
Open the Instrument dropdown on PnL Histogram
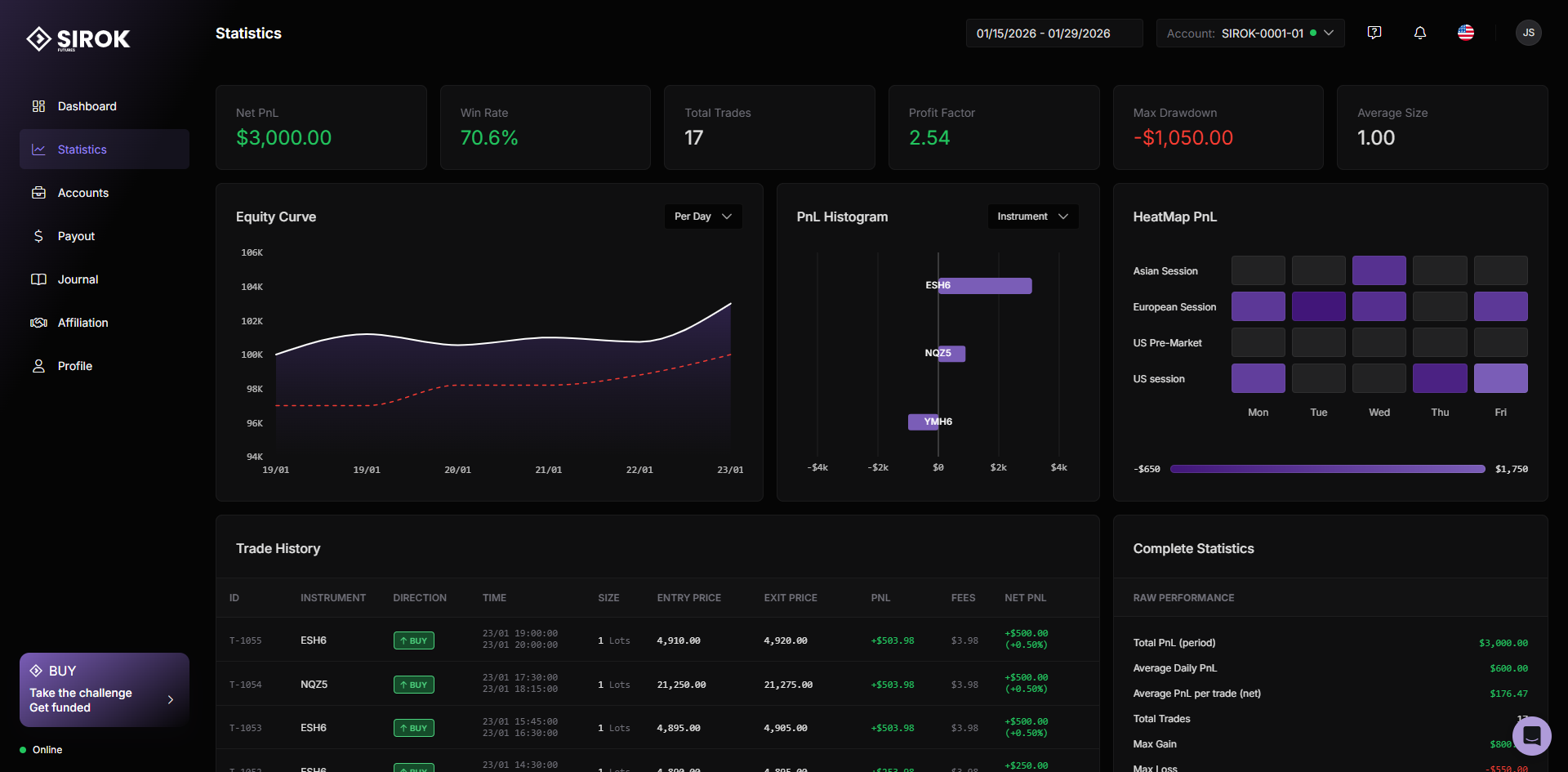click(1031, 216)
